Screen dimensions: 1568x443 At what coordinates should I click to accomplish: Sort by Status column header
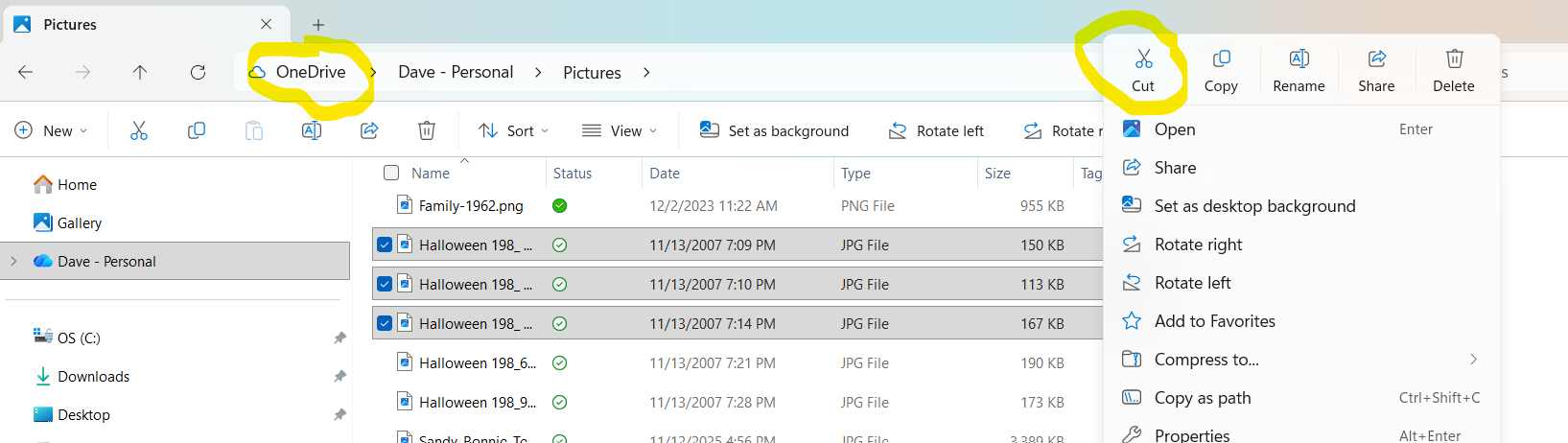point(573,174)
